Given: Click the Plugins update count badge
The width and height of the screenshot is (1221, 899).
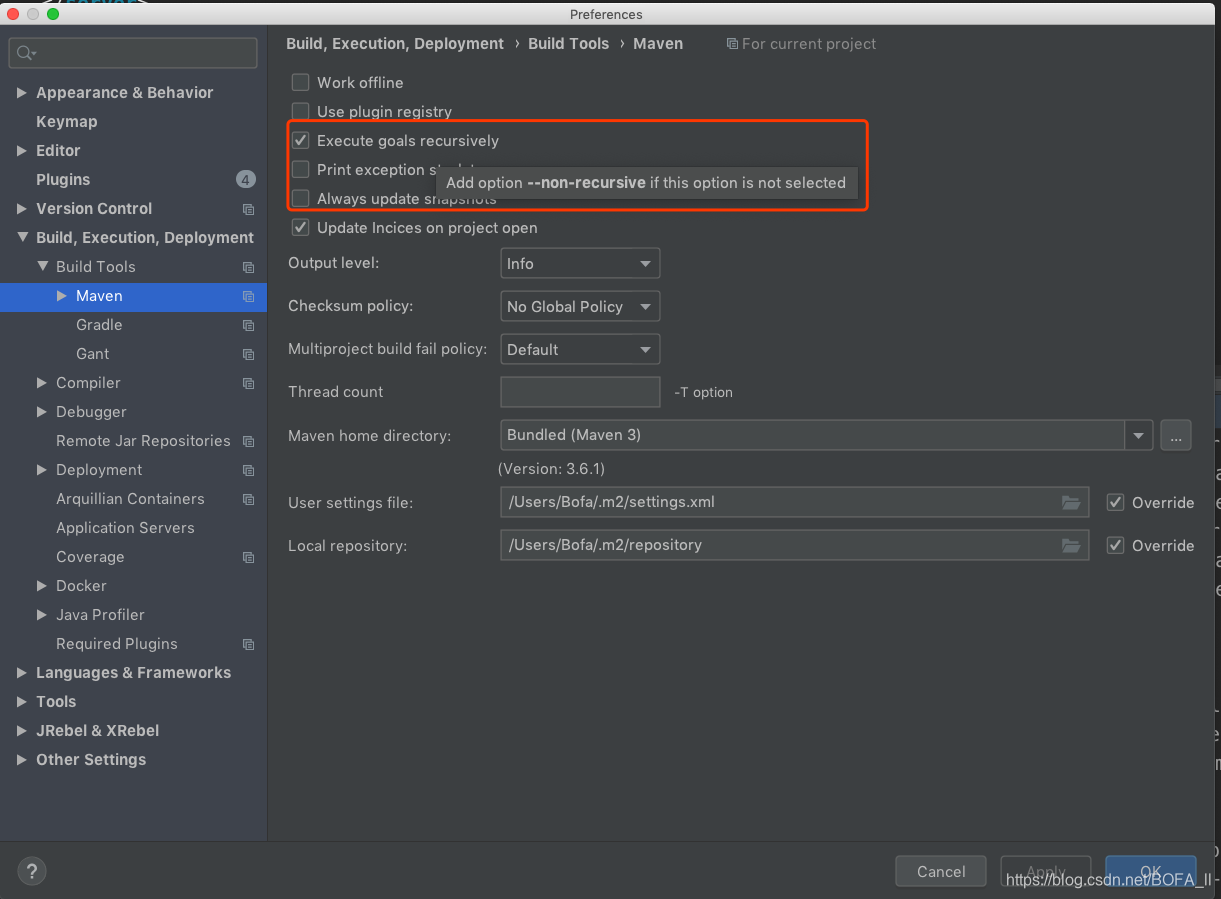Looking at the screenshot, I should point(246,180).
